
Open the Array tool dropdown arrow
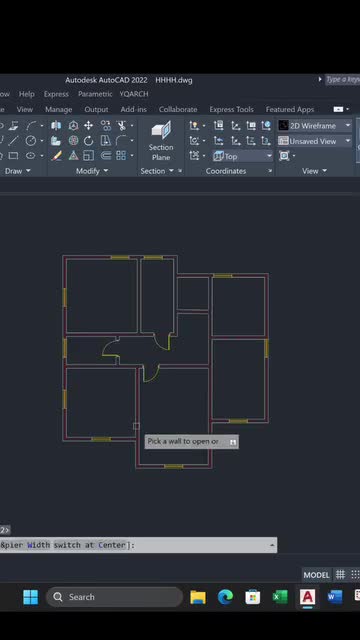click(131, 156)
